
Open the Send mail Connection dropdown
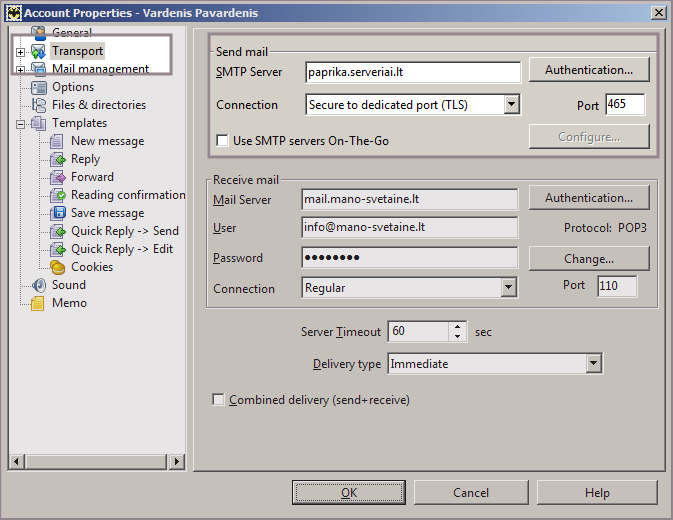(511, 104)
